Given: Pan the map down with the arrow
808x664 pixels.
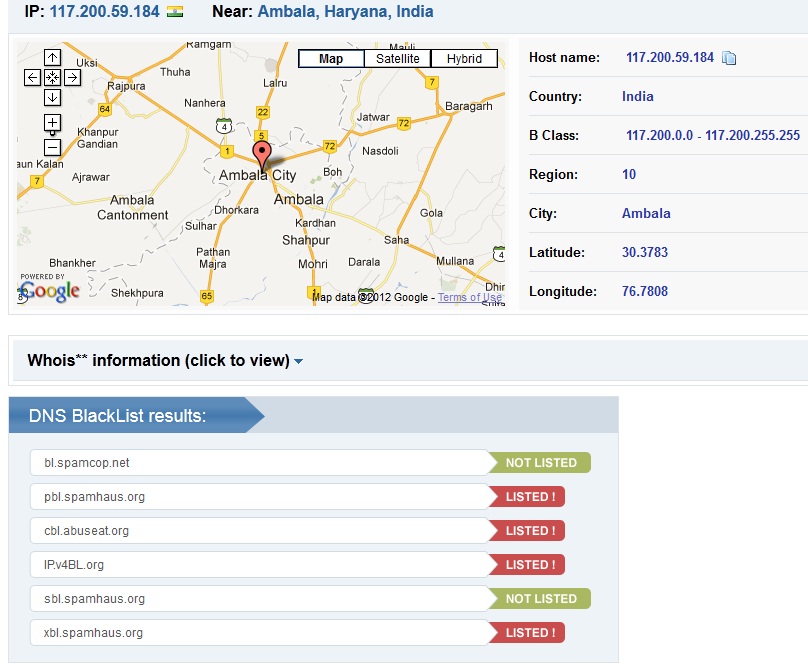Looking at the screenshot, I should (x=53, y=97).
